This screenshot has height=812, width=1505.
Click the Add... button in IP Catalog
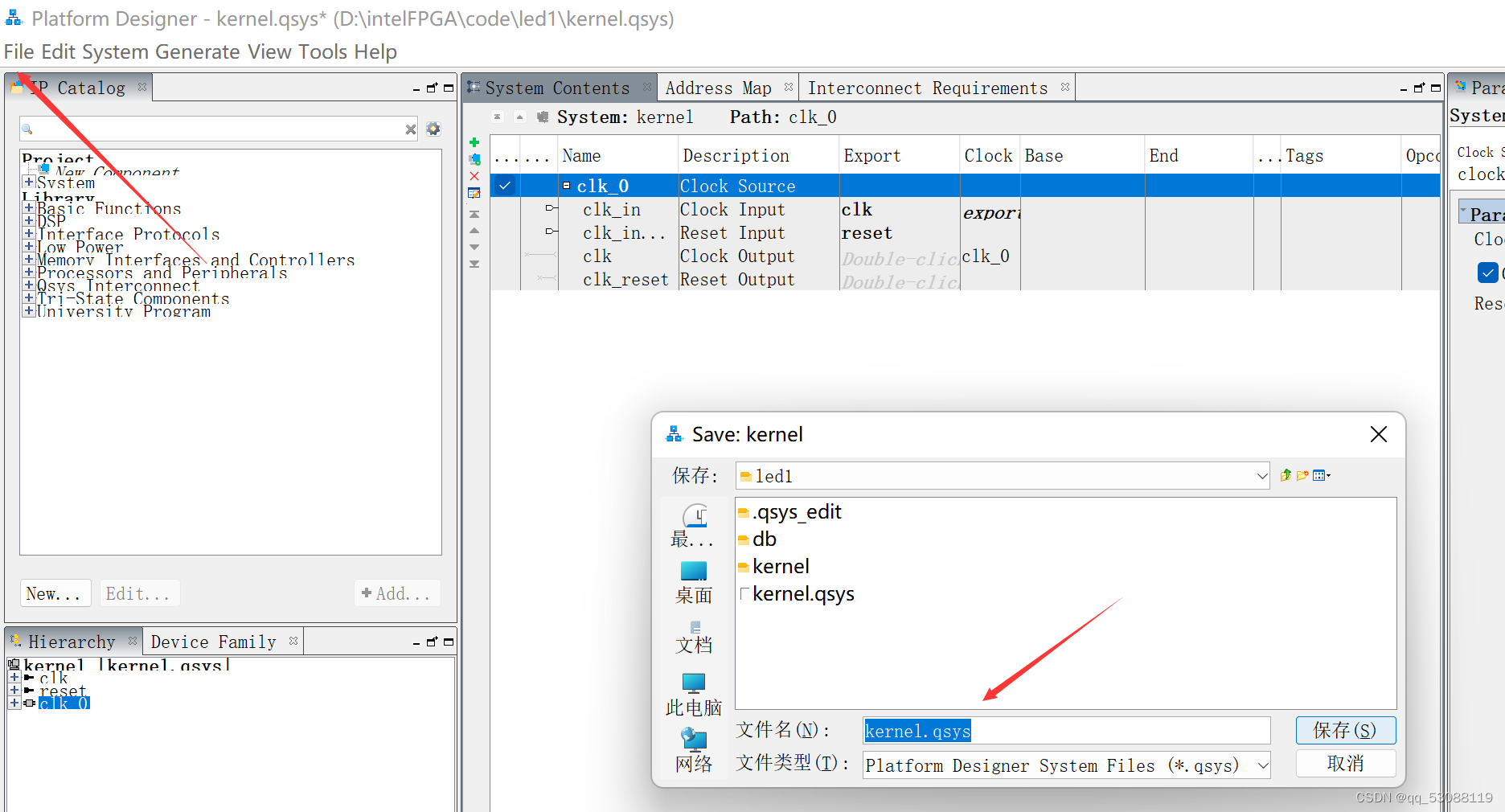point(397,593)
